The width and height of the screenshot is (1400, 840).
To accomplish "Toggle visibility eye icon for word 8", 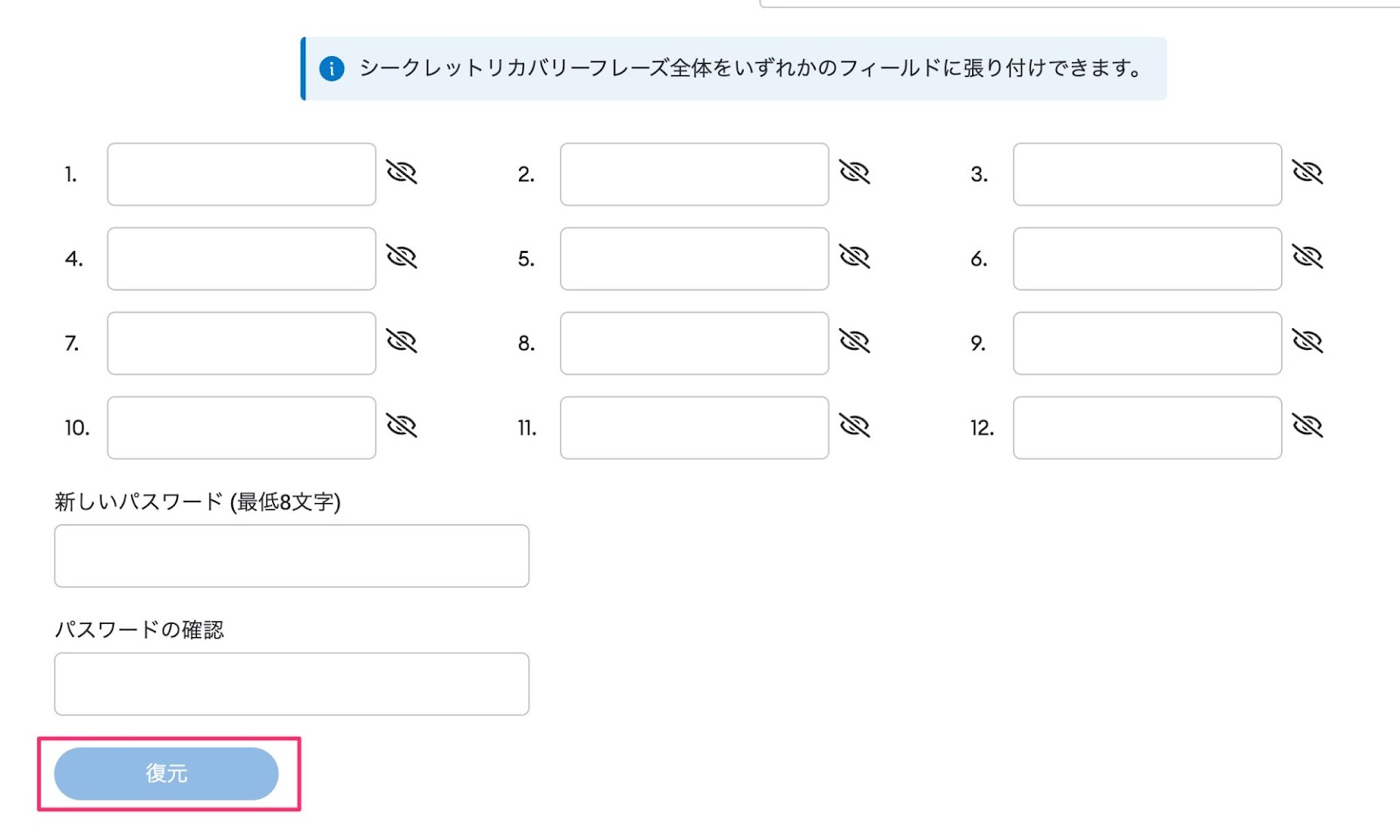I will [855, 341].
